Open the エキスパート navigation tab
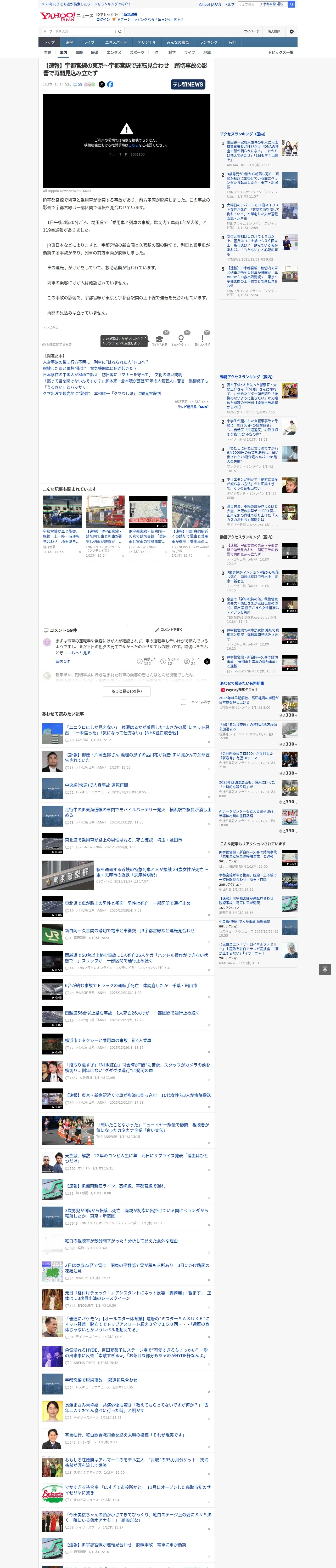This screenshot has height=1568, width=336. tap(116, 43)
